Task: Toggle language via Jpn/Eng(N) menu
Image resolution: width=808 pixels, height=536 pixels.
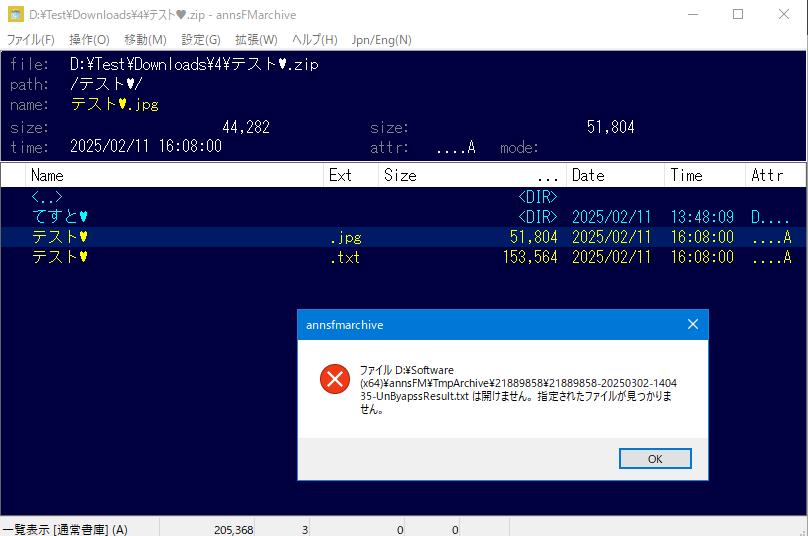Action: [381, 40]
